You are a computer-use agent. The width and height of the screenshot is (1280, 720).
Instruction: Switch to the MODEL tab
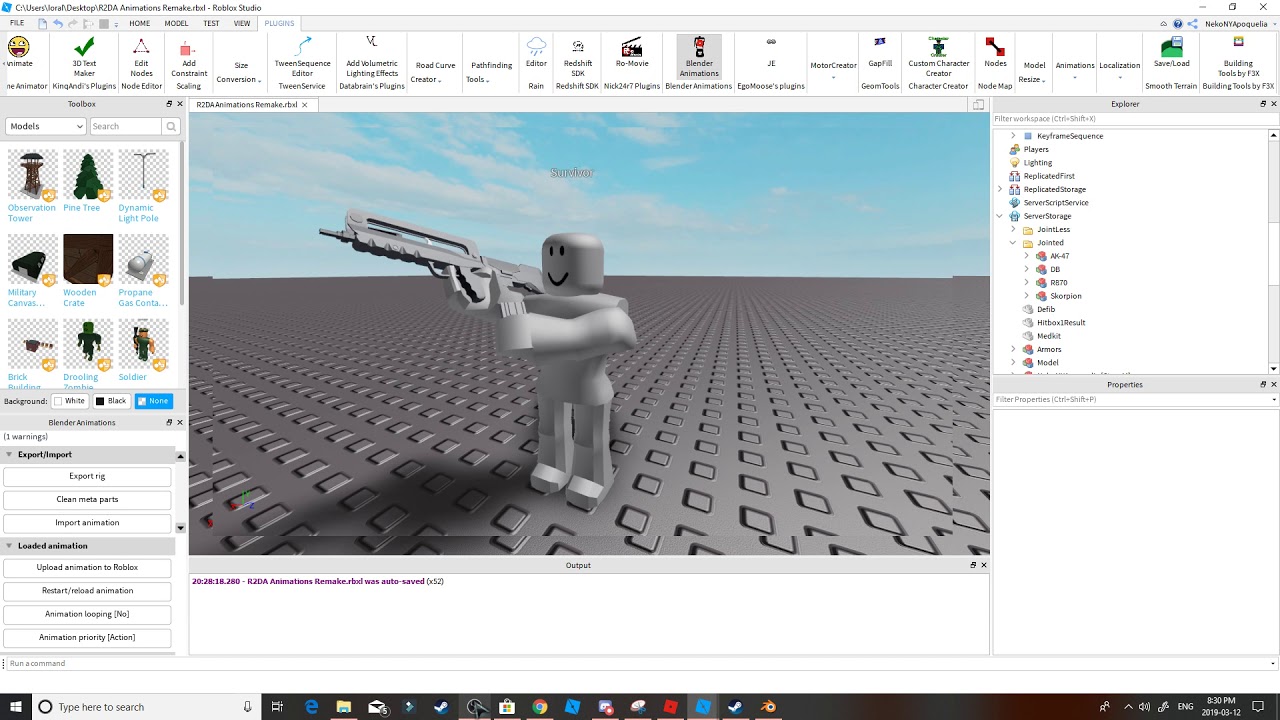[176, 23]
